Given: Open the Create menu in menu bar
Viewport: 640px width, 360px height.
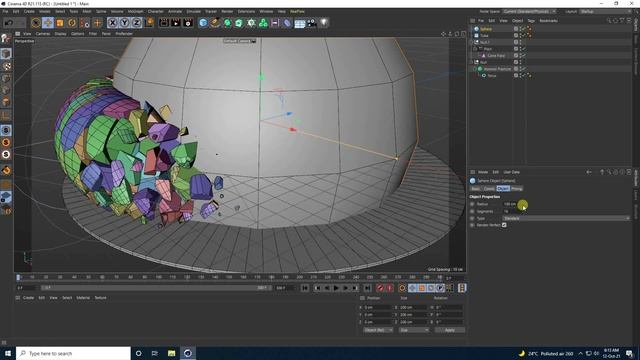Looking at the screenshot, I should 29,11.
